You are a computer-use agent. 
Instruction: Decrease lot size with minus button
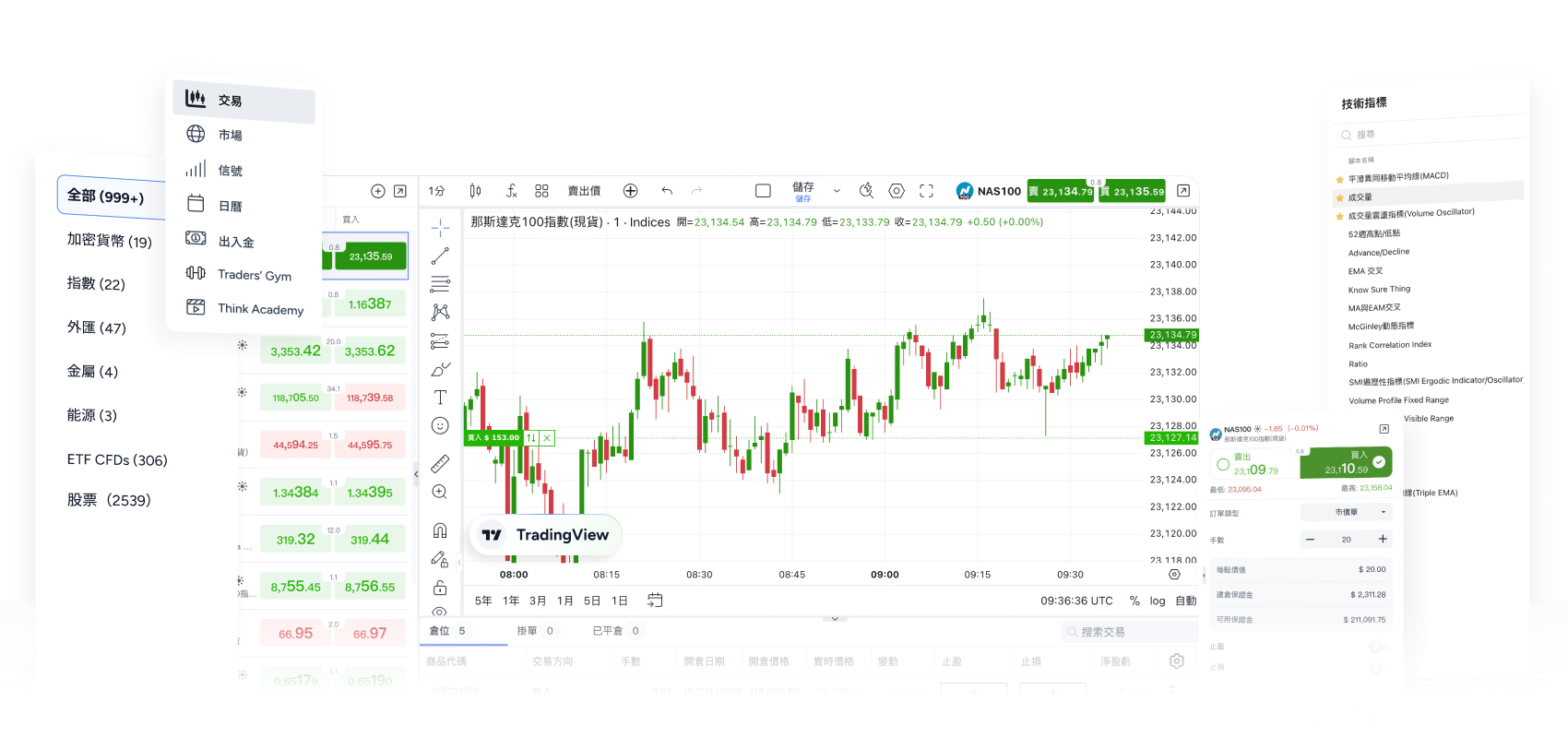point(1310,539)
